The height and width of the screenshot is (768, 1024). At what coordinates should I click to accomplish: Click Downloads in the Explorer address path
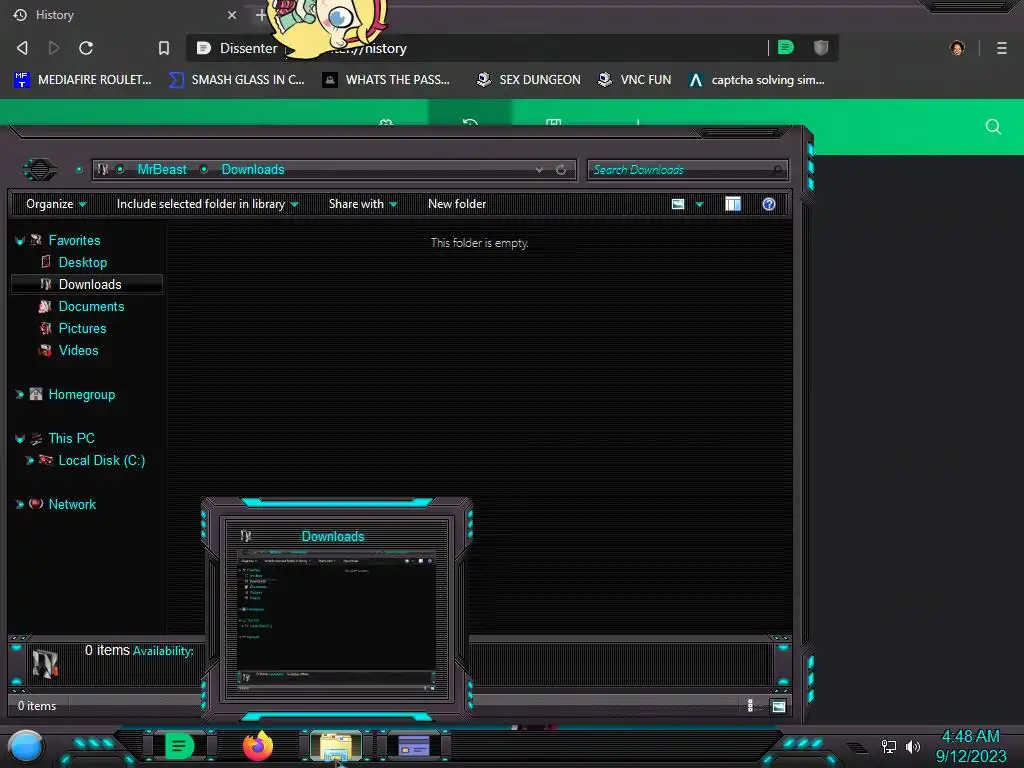point(253,170)
